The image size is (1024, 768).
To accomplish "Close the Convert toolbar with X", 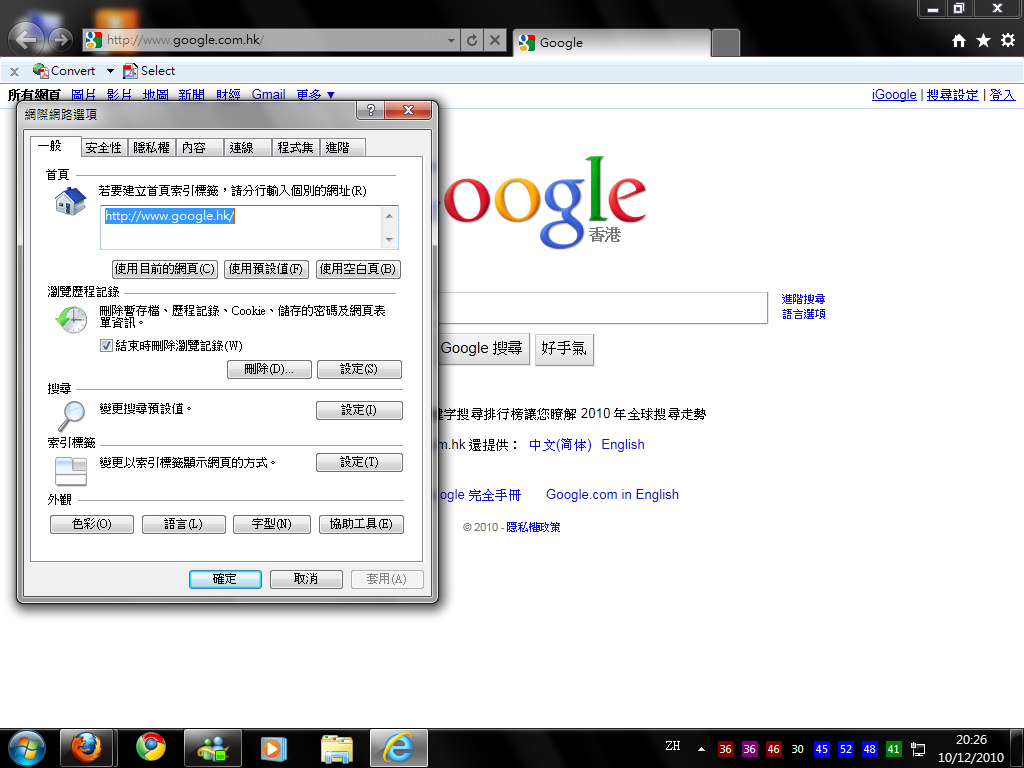I will pos(14,71).
